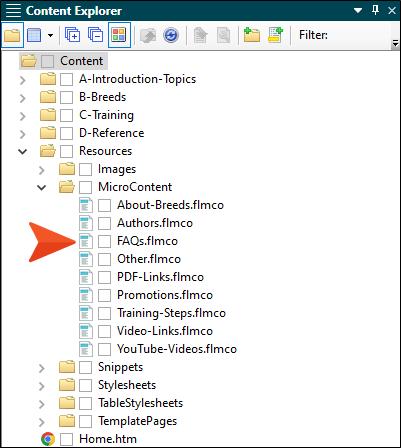Click the New Folder icon with plus
Viewport: 401px width, 448px height.
coord(252,35)
